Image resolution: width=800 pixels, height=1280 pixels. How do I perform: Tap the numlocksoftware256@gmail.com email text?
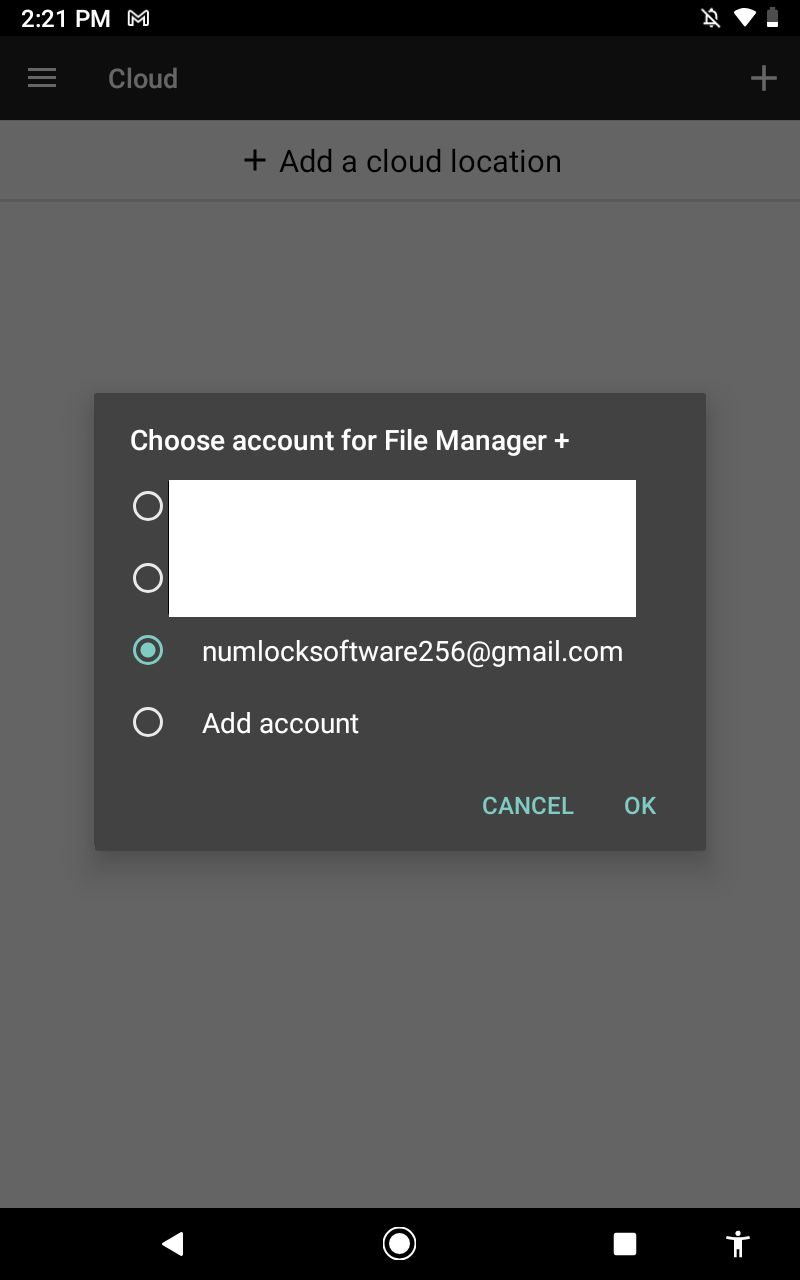click(x=412, y=651)
